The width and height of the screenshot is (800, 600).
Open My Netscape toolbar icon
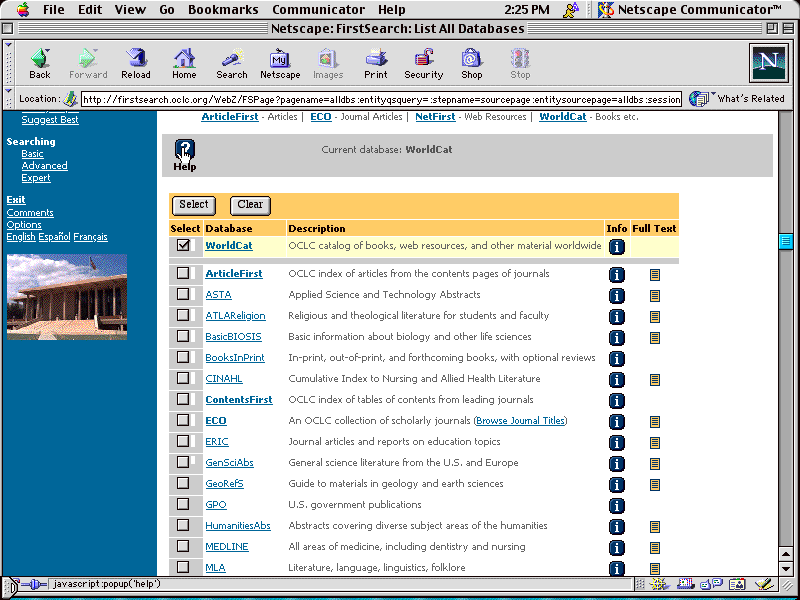[x=280, y=64]
